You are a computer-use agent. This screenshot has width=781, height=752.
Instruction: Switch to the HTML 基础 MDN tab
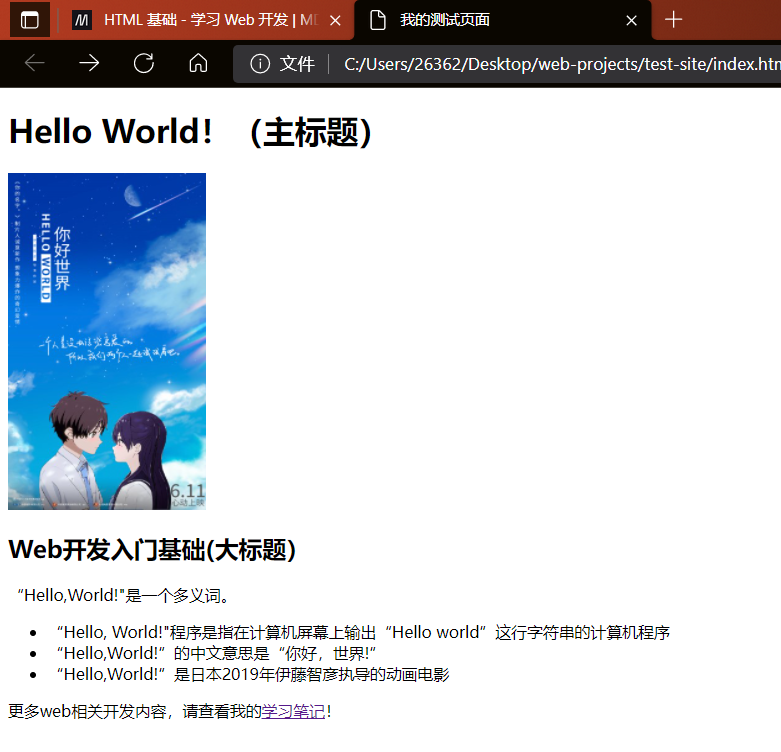click(207, 20)
